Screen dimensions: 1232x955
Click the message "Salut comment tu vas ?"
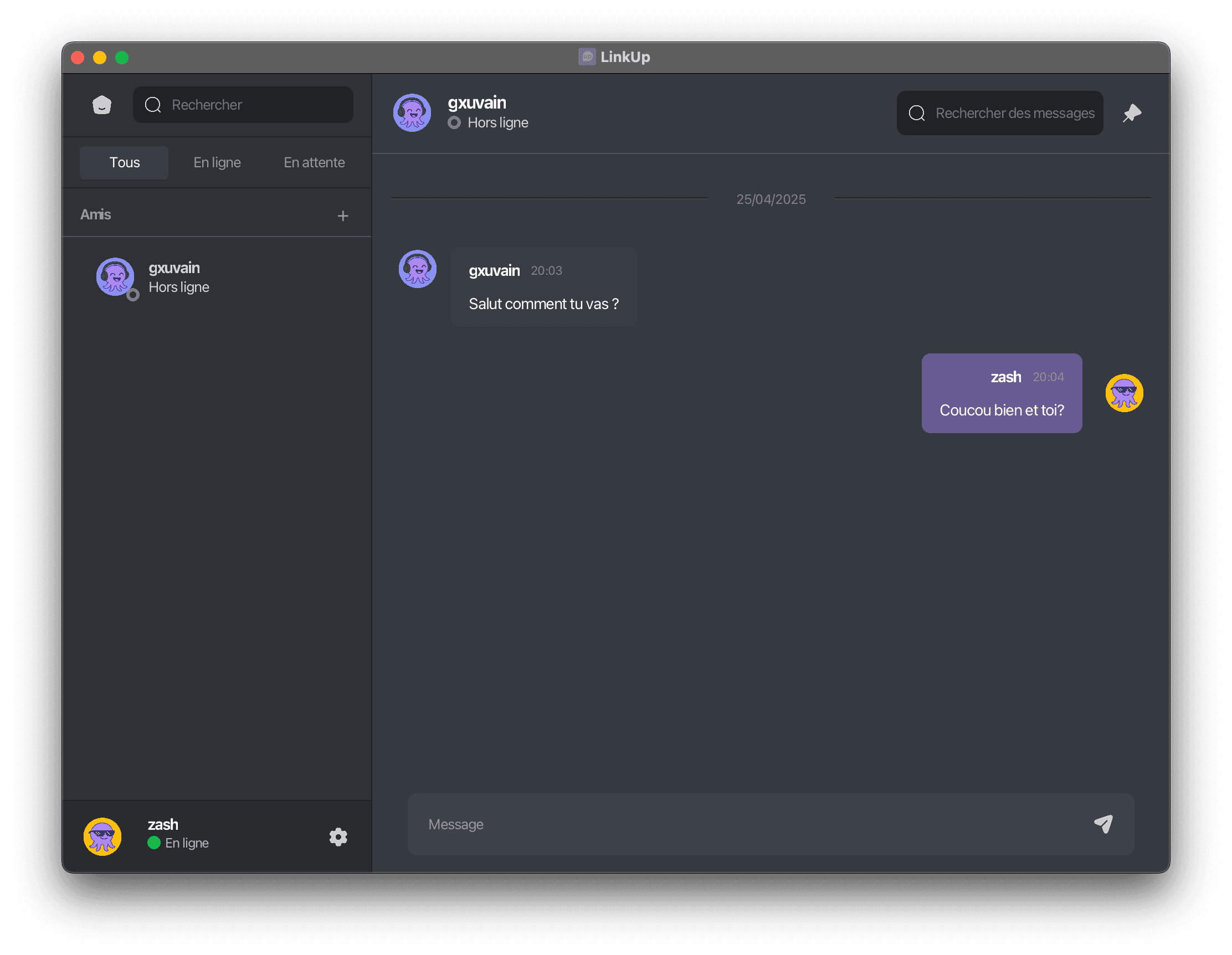[x=544, y=304]
